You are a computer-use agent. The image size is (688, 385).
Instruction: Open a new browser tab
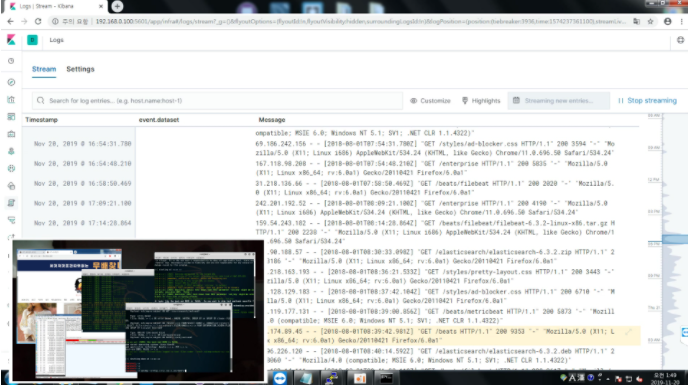point(117,6)
